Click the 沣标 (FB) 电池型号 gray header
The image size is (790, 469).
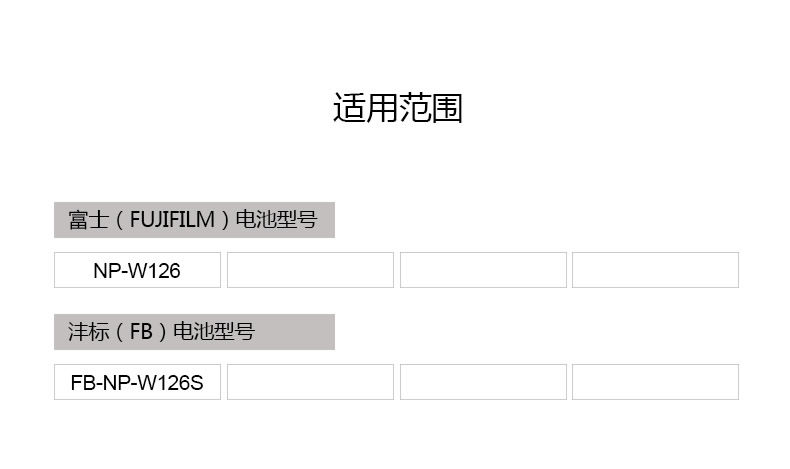tap(194, 332)
